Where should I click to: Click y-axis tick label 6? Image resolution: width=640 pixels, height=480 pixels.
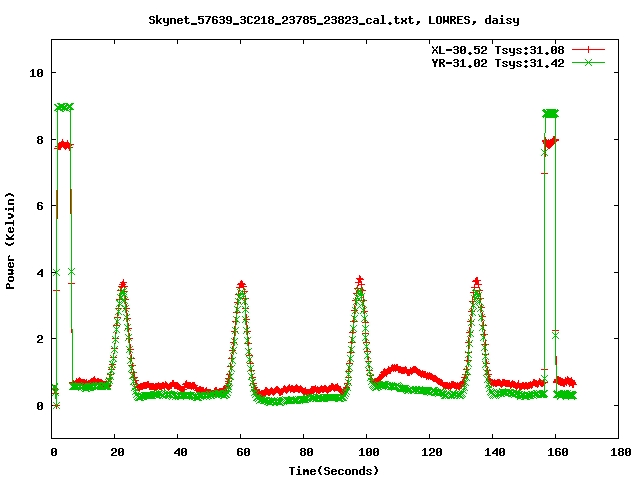coord(40,206)
